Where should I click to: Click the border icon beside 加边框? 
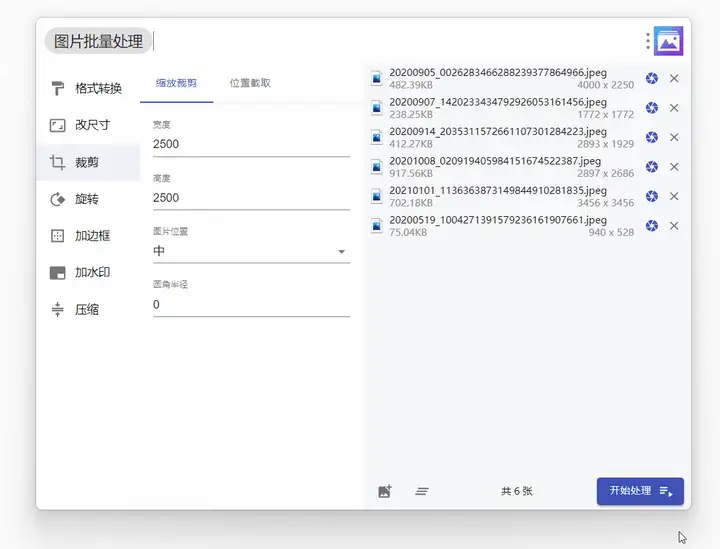(x=57, y=236)
